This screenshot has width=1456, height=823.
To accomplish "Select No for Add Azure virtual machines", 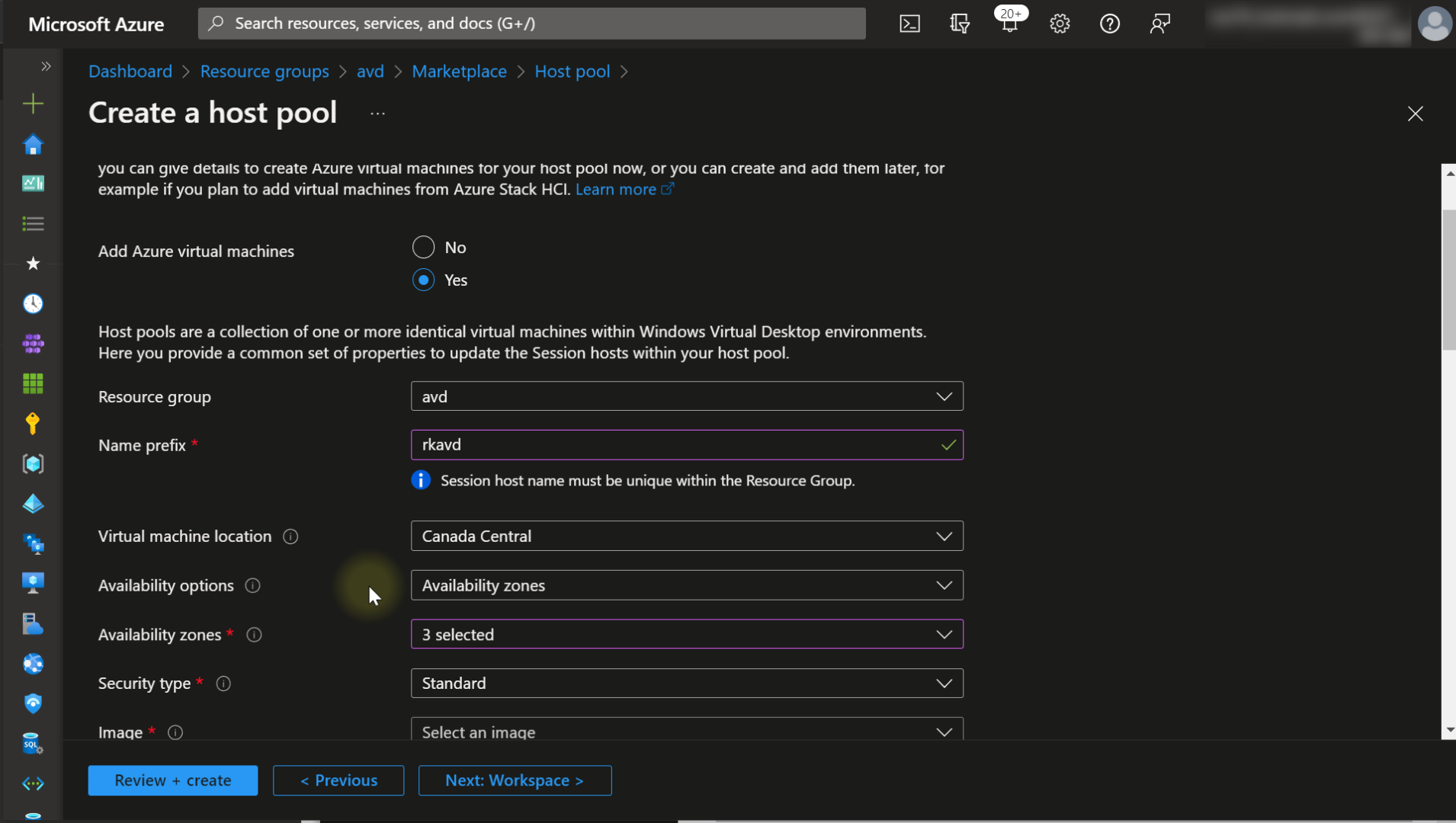I will (424, 247).
